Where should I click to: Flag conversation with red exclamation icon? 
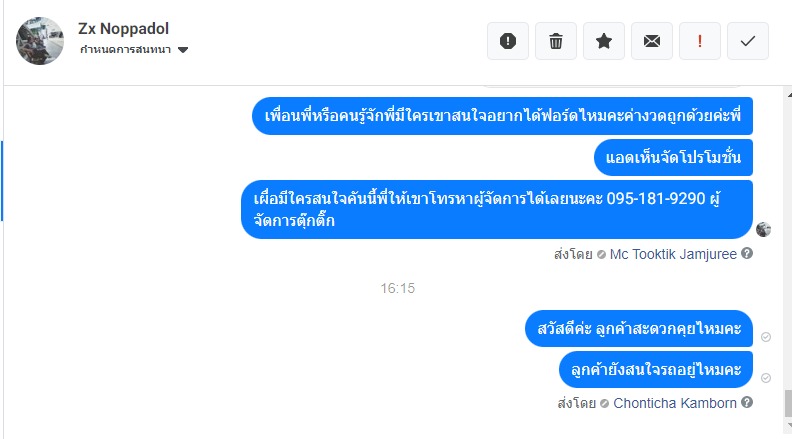pos(700,41)
